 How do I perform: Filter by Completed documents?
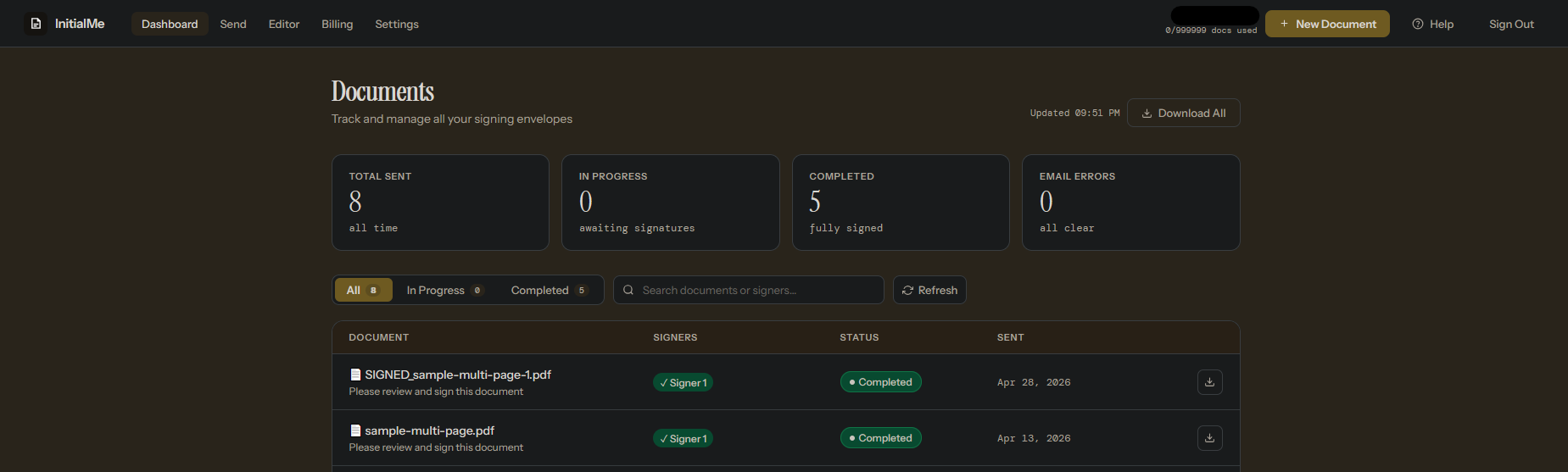pos(549,290)
